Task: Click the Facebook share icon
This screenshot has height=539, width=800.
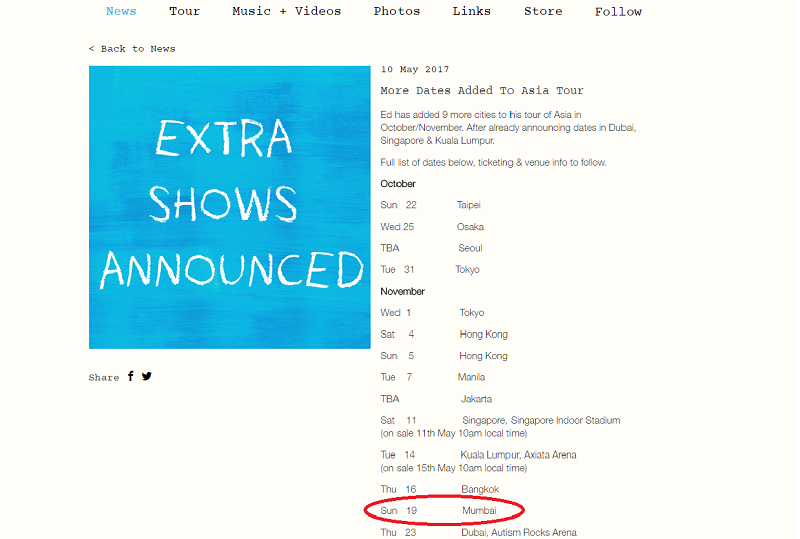Action: coord(130,377)
